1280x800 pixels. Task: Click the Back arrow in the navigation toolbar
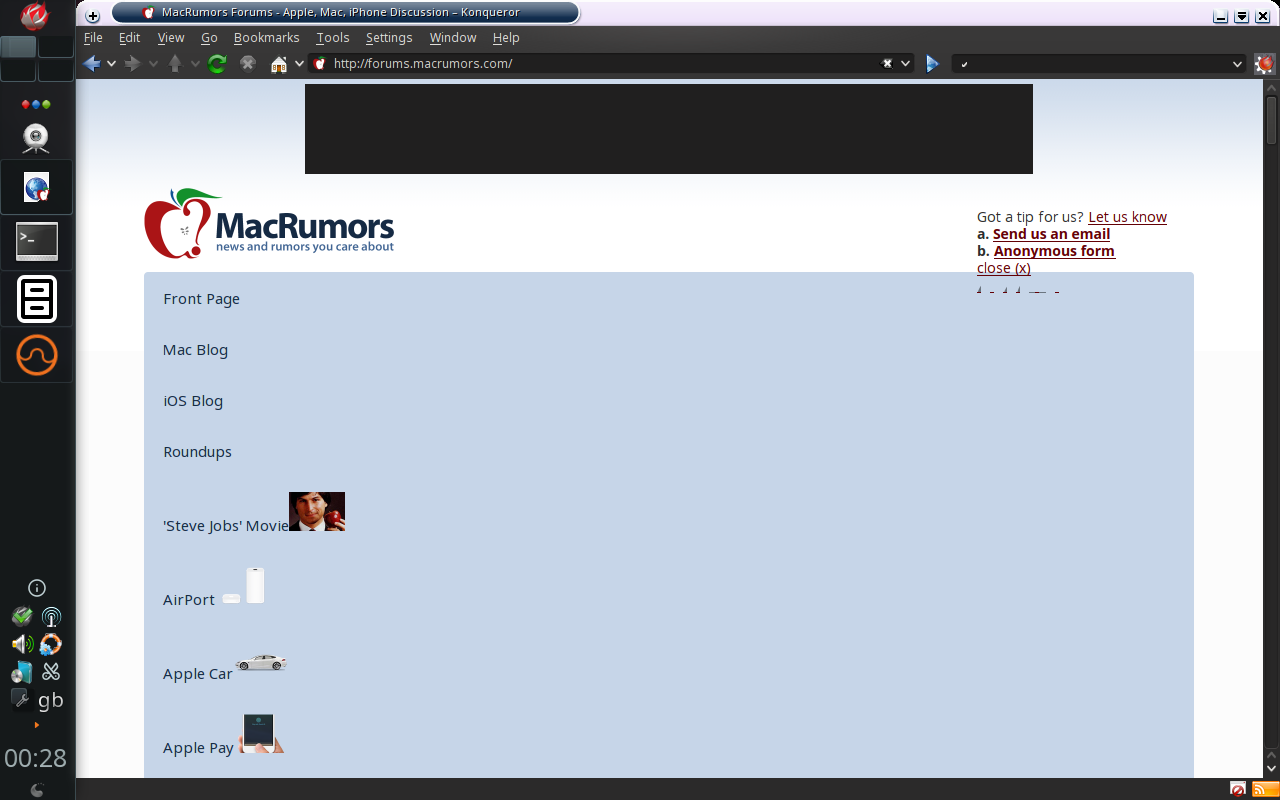(x=92, y=64)
